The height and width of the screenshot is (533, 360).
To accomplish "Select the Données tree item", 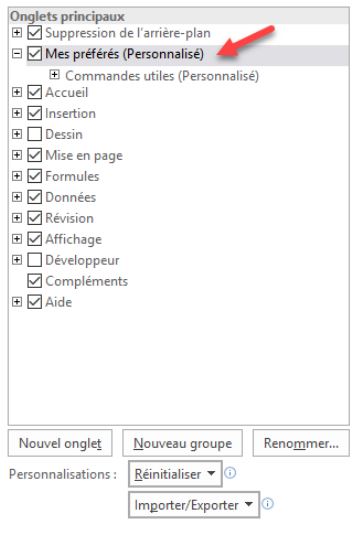I will [71, 197].
